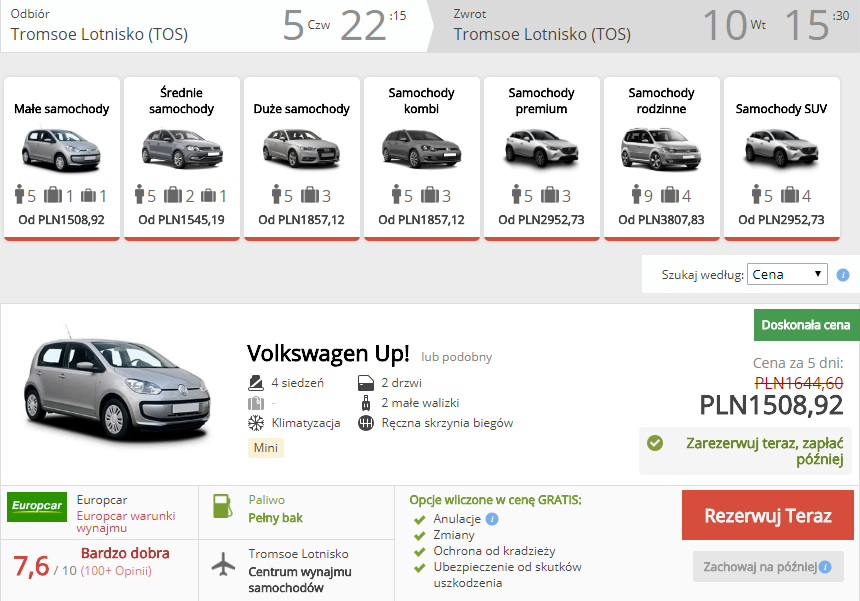This screenshot has width=860, height=601.
Task: Click the manual gearbox icon
Action: (x=366, y=423)
